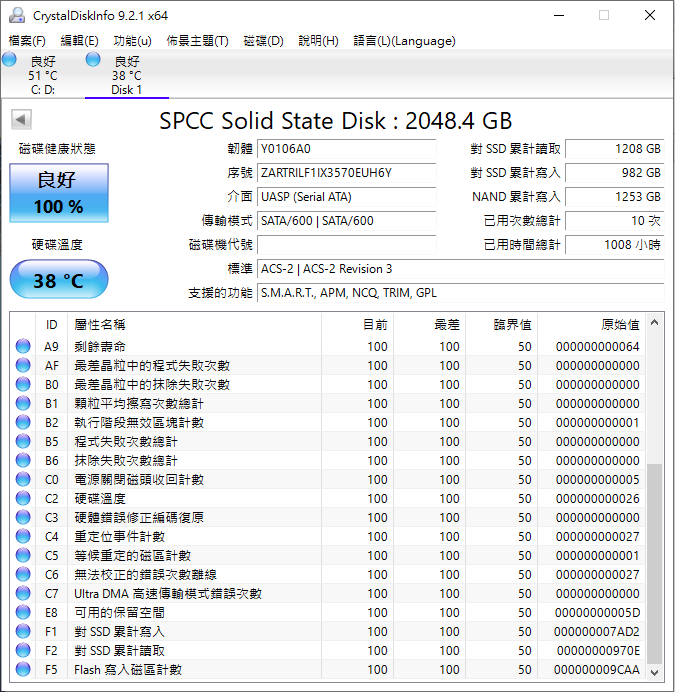Click the previous disk arrow button

[x=20, y=121]
